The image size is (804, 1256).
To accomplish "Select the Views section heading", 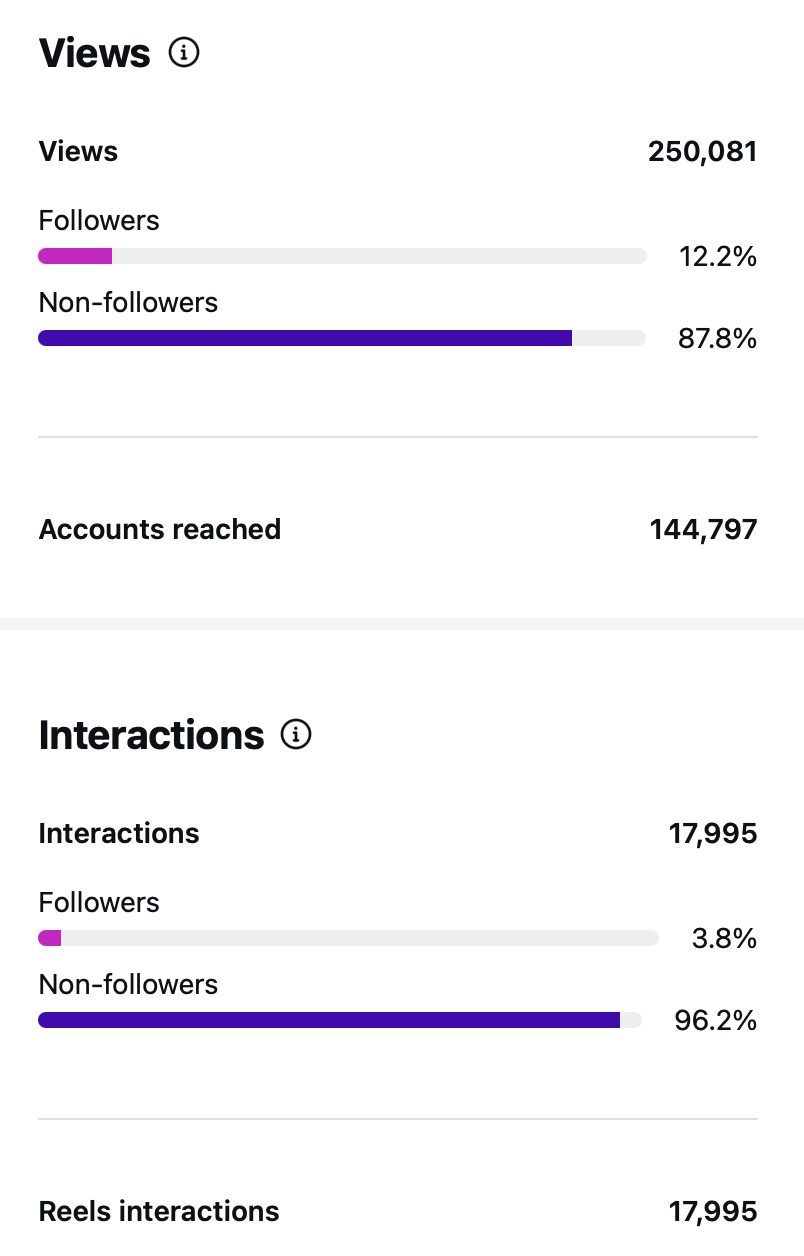I will coord(93,53).
